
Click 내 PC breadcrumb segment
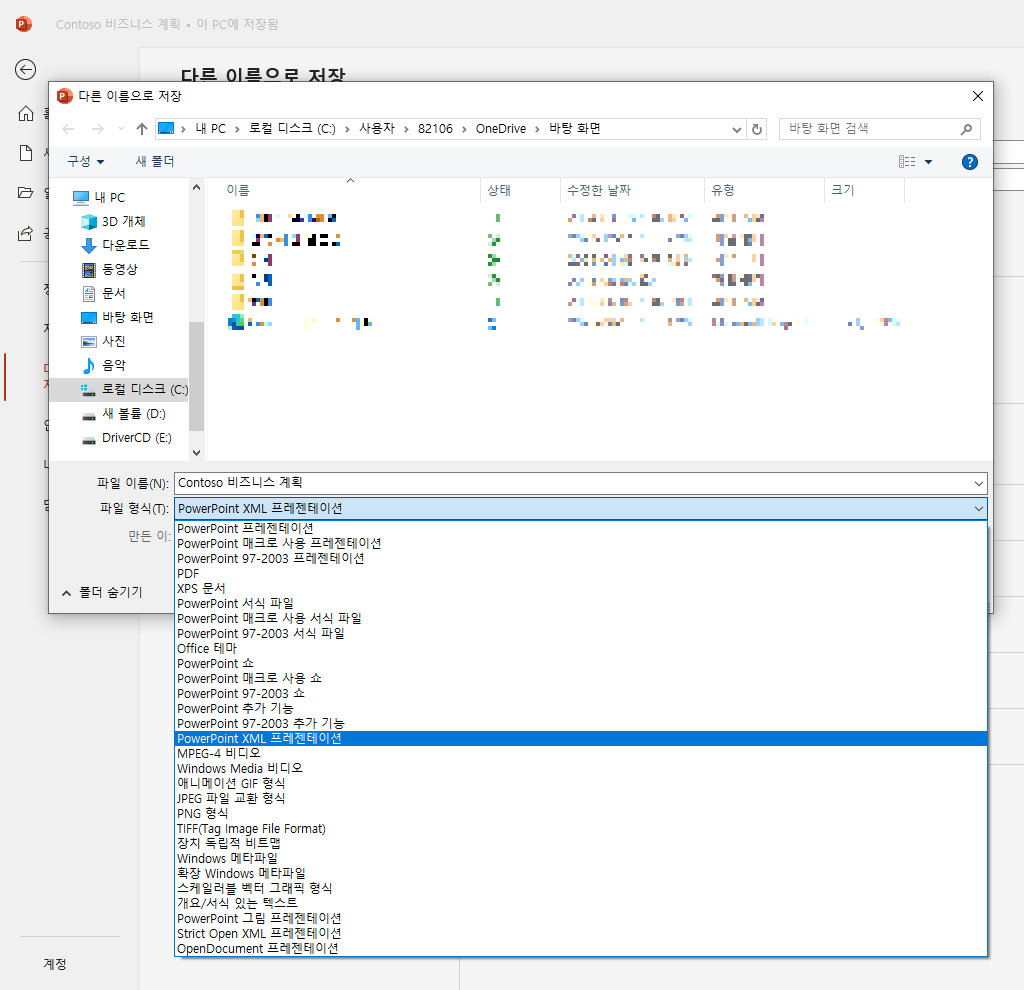click(x=210, y=129)
